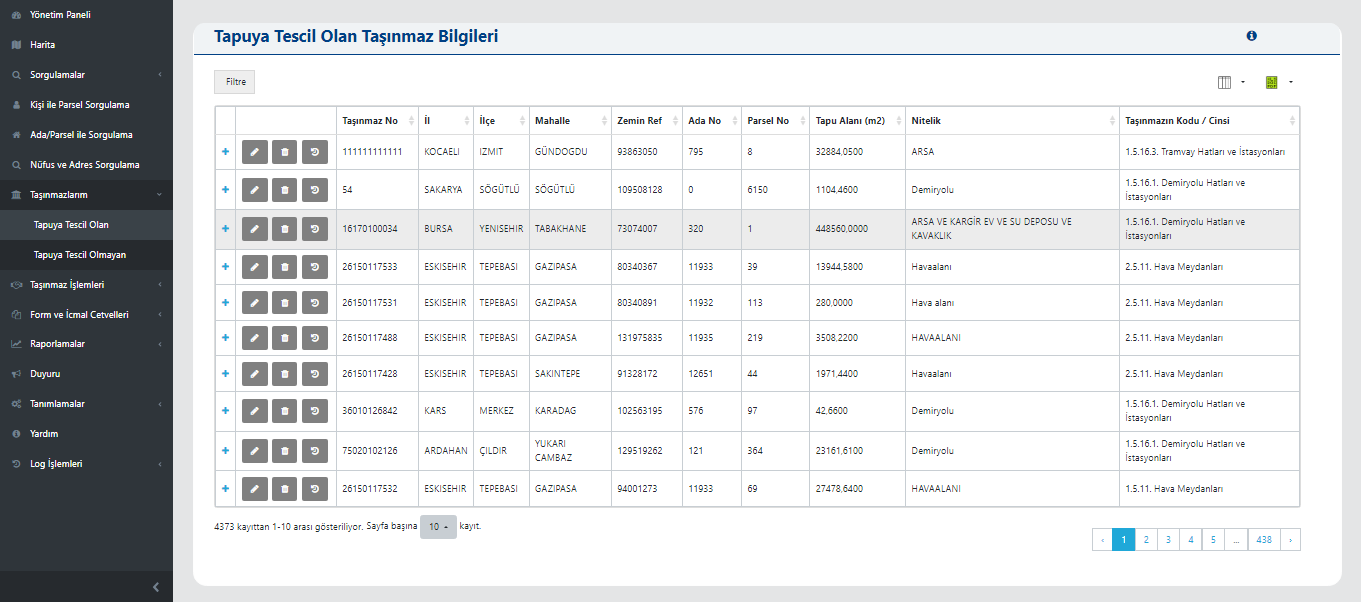Expand row details for KOCAELI record
1361x602 pixels.
[x=225, y=152]
